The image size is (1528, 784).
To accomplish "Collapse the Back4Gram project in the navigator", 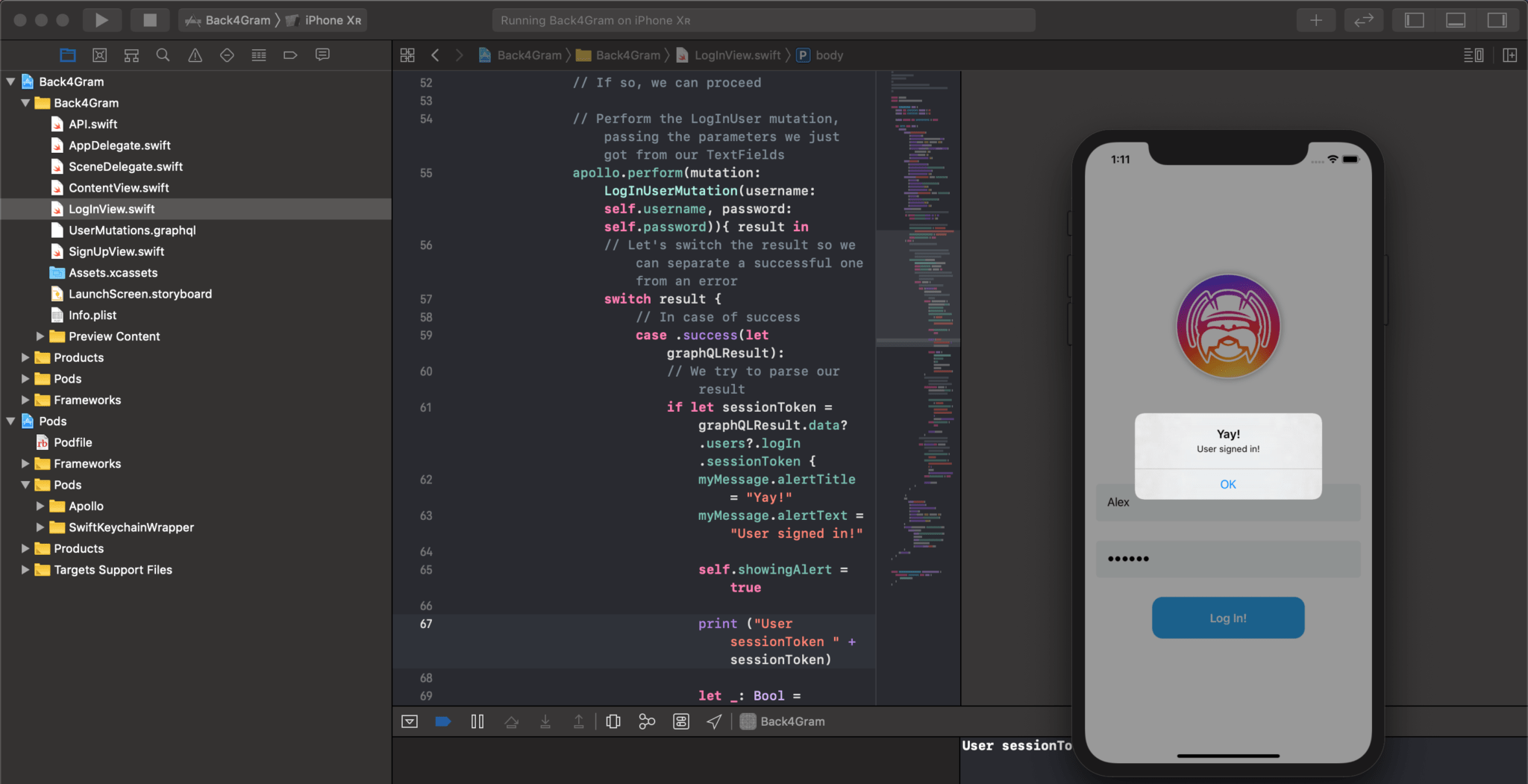I will pos(10,81).
